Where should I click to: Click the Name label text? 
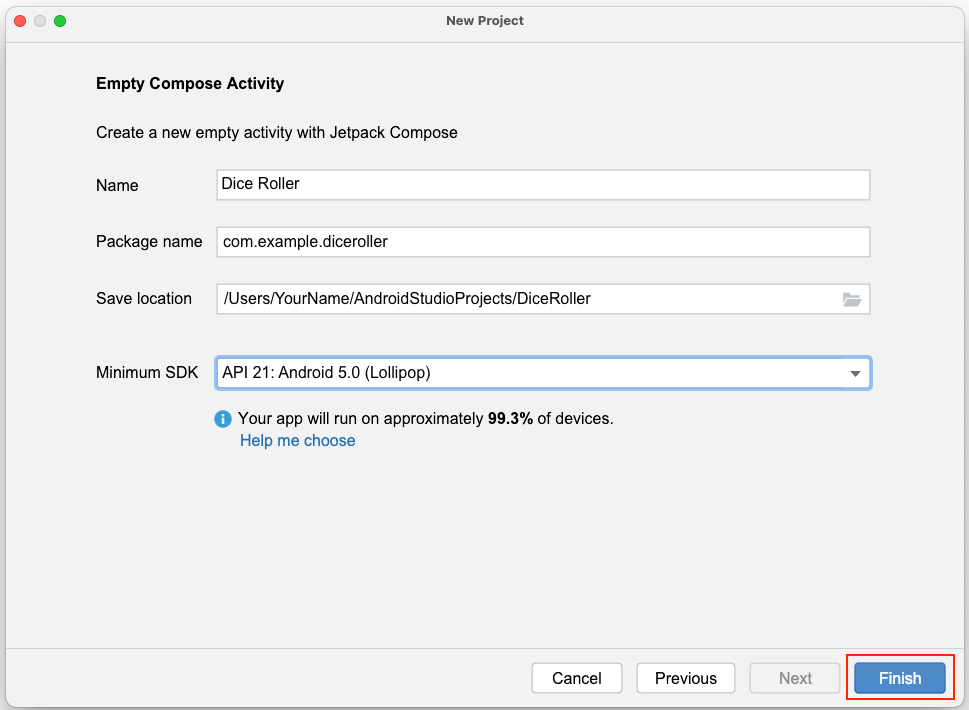pos(117,185)
